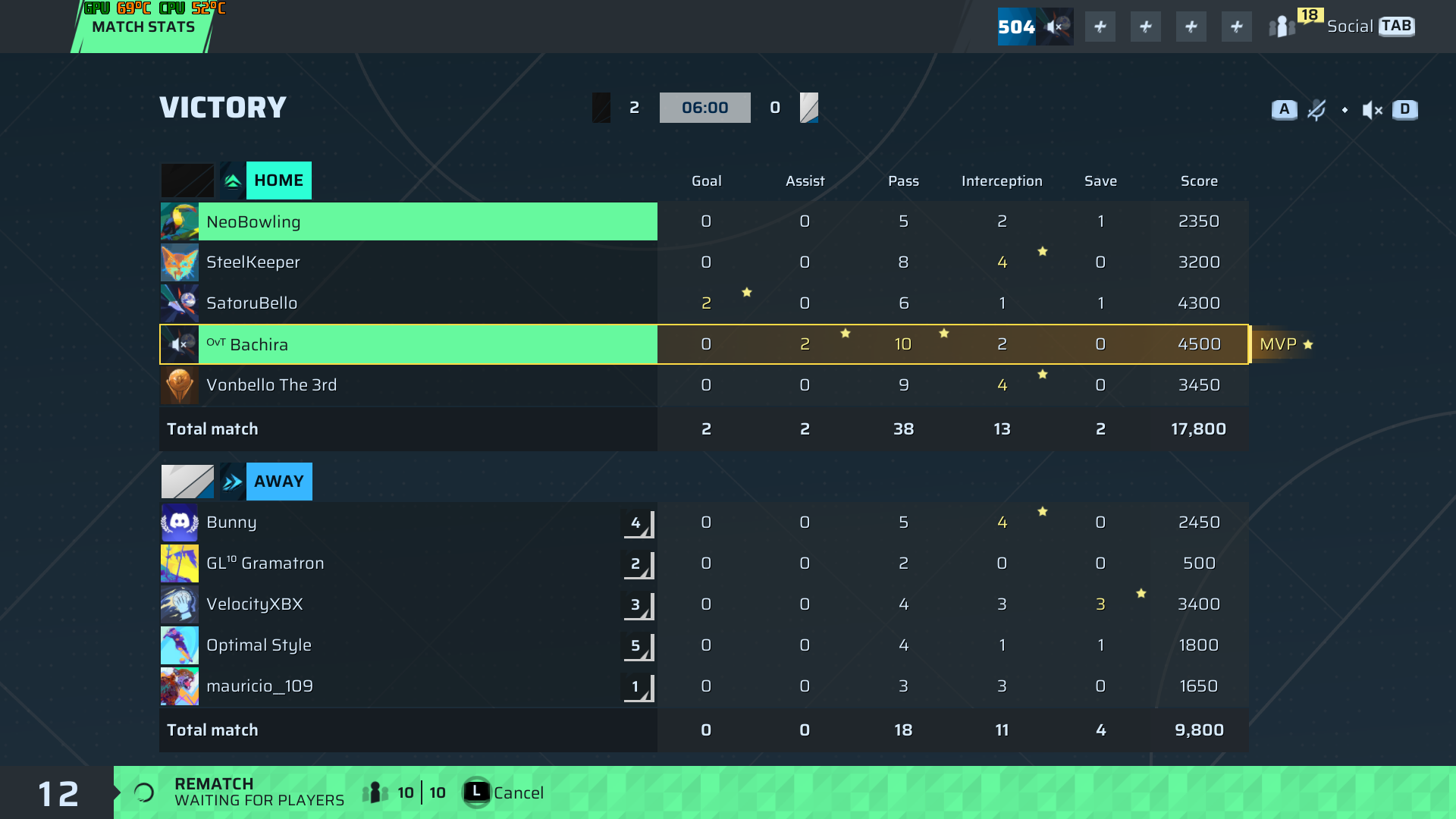Screen dimensions: 1456x819
Task: Select the SatoruBello player name
Action: 252,303
